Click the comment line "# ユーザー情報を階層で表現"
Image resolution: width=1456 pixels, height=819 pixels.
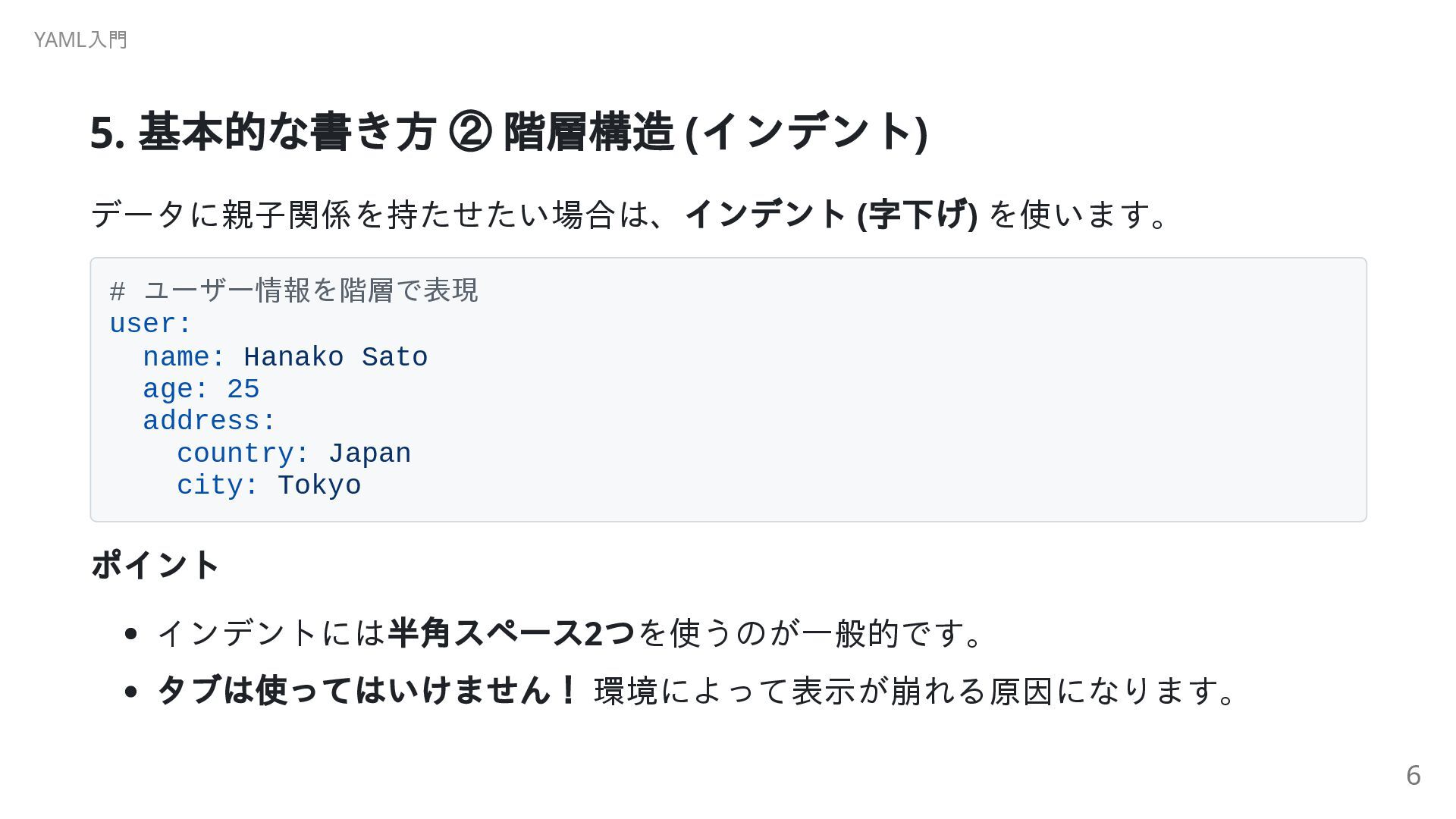coord(293,290)
